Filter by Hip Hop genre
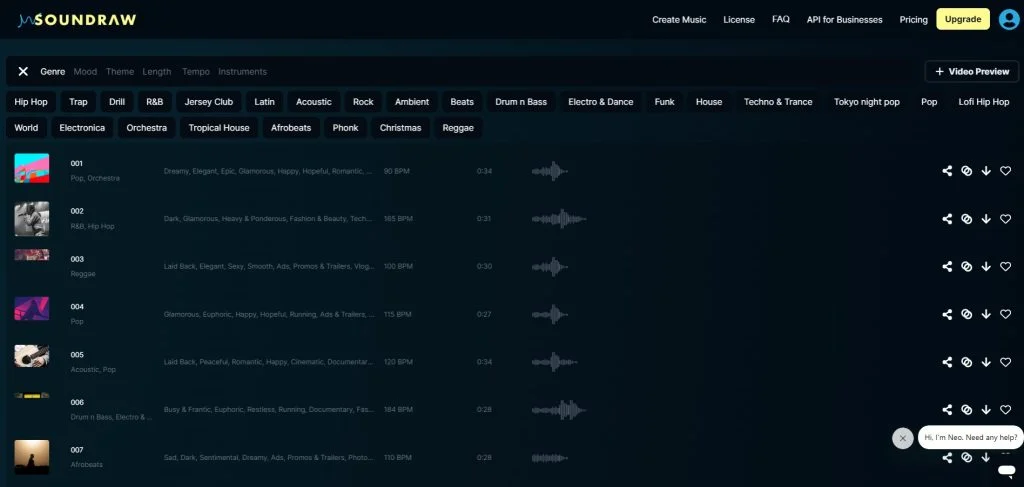Image resolution: width=1024 pixels, height=487 pixels. pyautogui.click(x=31, y=102)
